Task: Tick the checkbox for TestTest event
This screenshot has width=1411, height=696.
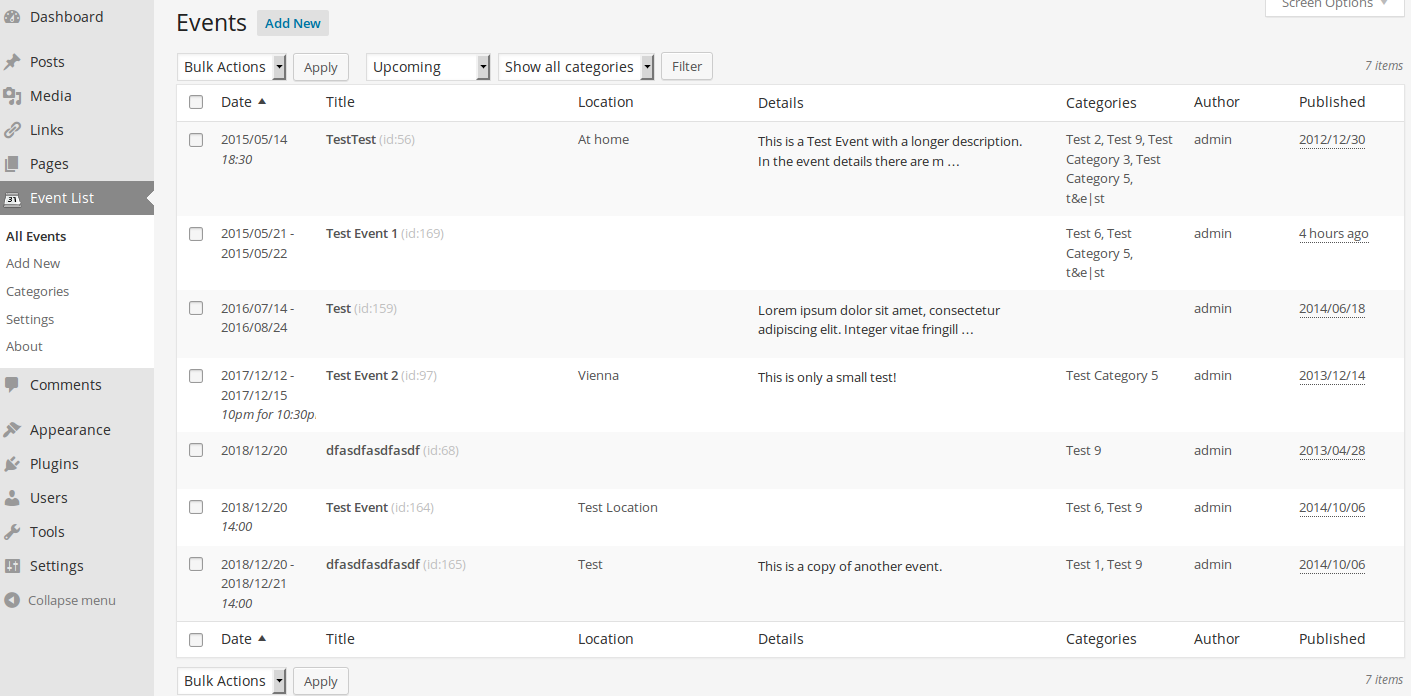Action: pos(196,140)
